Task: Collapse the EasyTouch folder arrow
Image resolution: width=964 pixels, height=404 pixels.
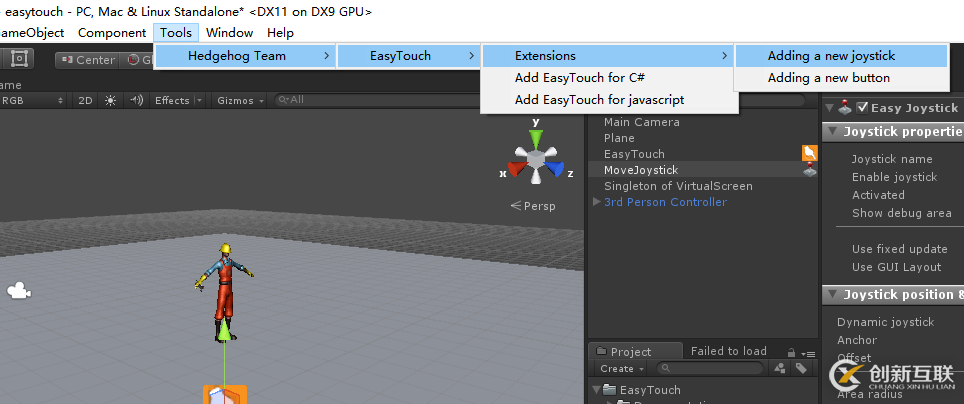Action: tap(596, 389)
